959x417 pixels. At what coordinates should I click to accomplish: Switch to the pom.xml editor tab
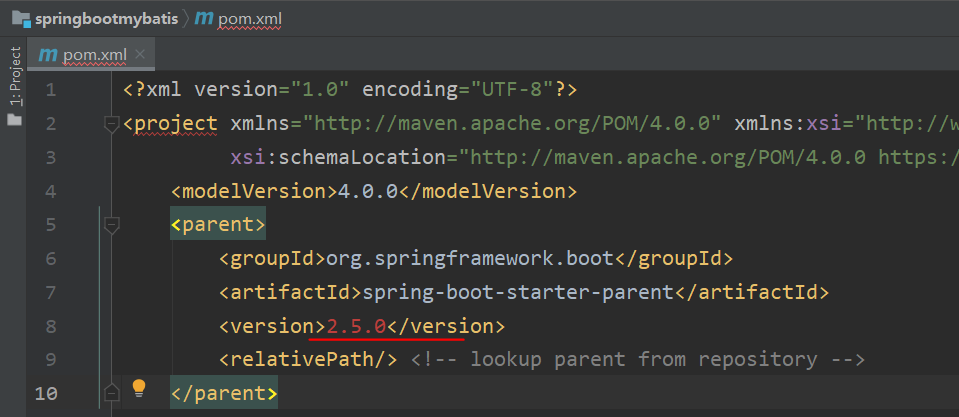tap(91, 55)
